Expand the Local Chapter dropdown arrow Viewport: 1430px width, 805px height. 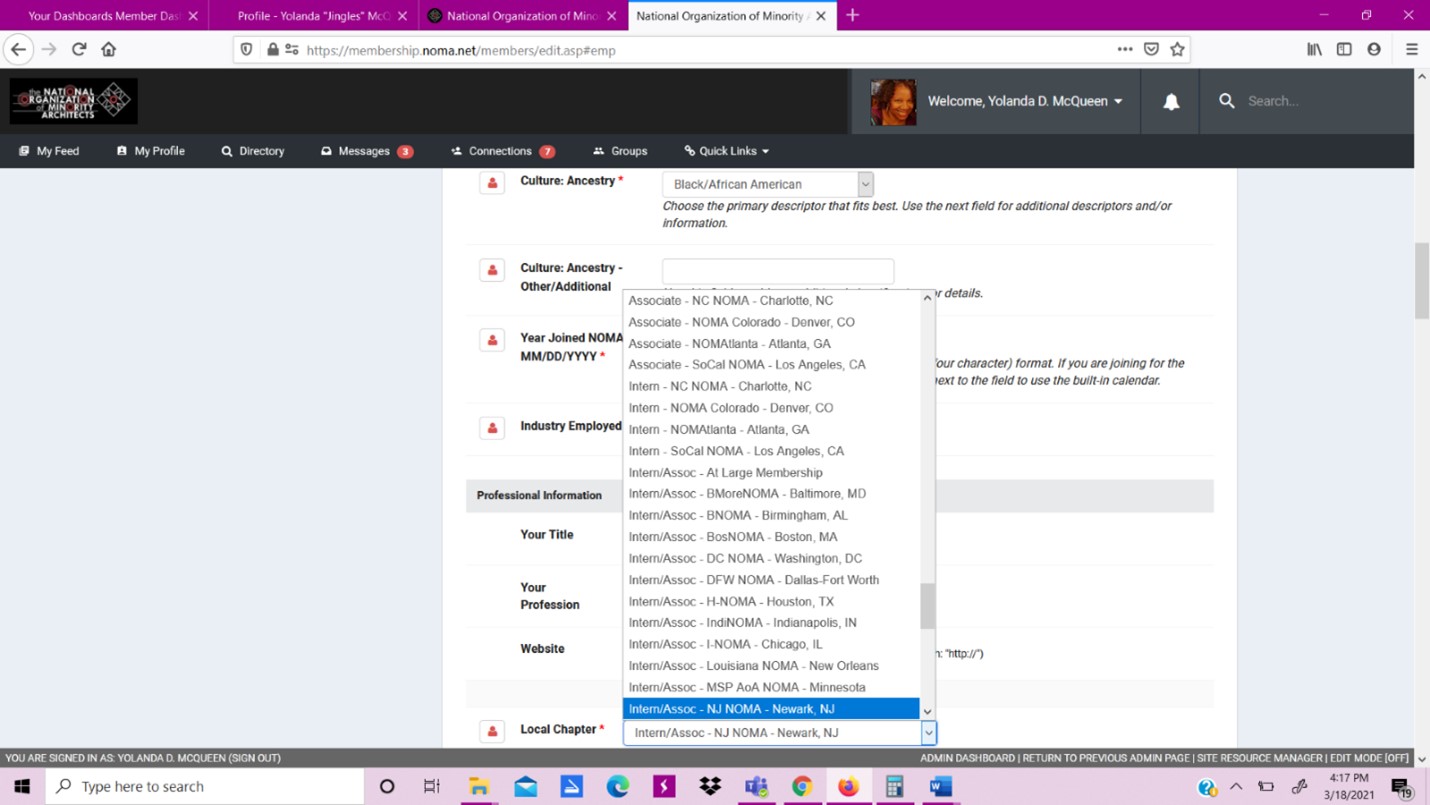(928, 733)
